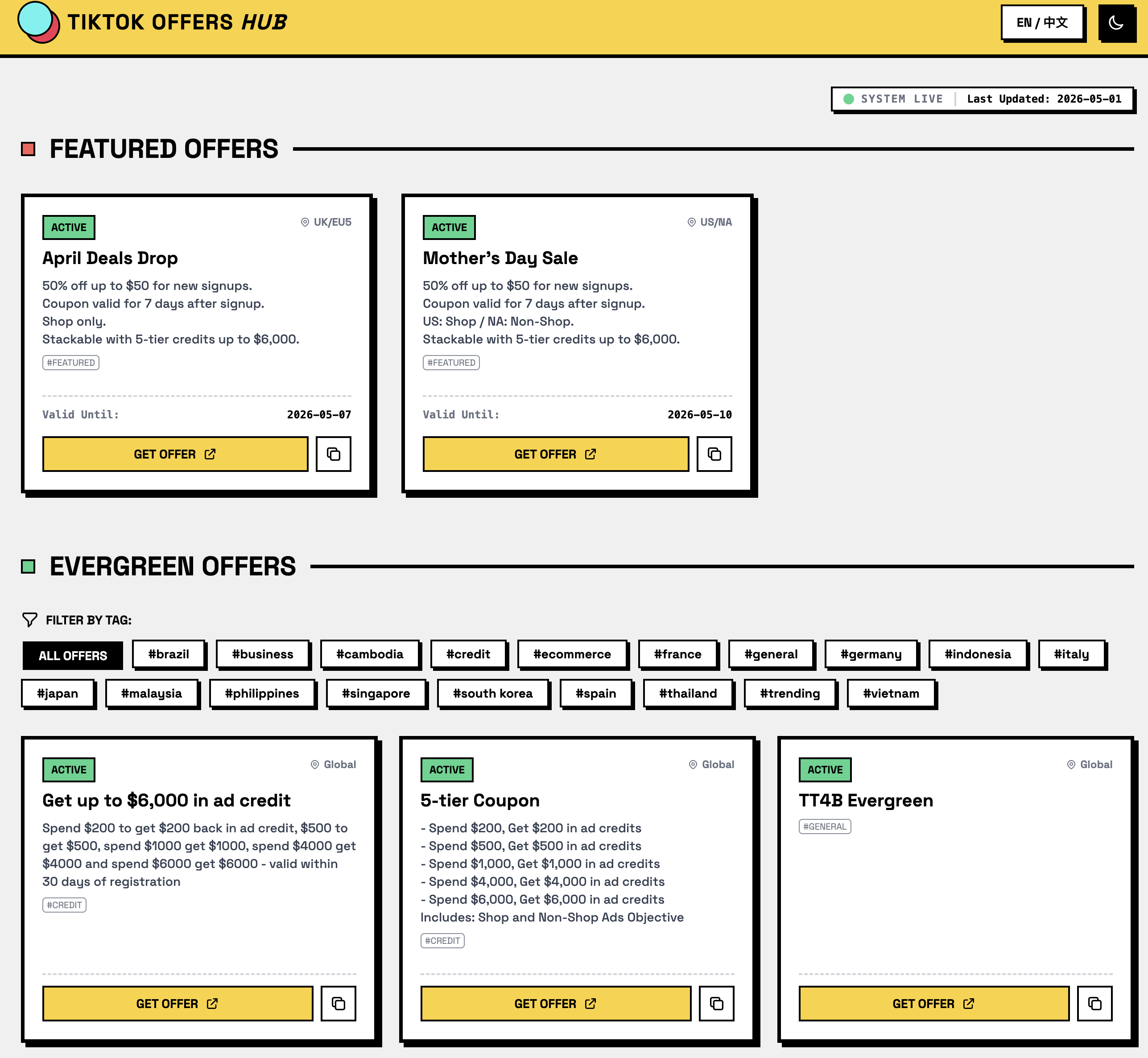Select the ALL OFFERS filter
Image resolution: width=1148 pixels, height=1058 pixels.
(73, 656)
